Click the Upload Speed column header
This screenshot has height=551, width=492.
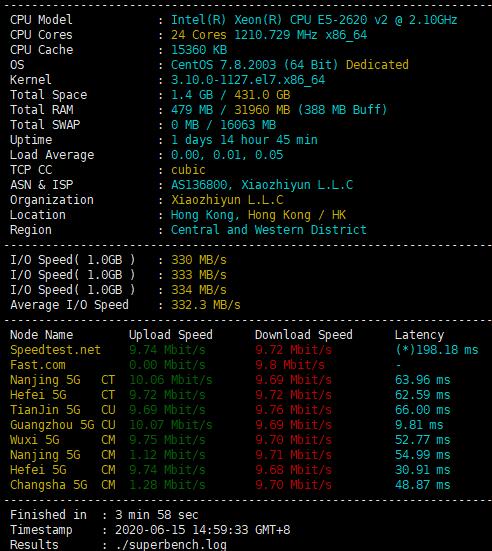click(171, 335)
